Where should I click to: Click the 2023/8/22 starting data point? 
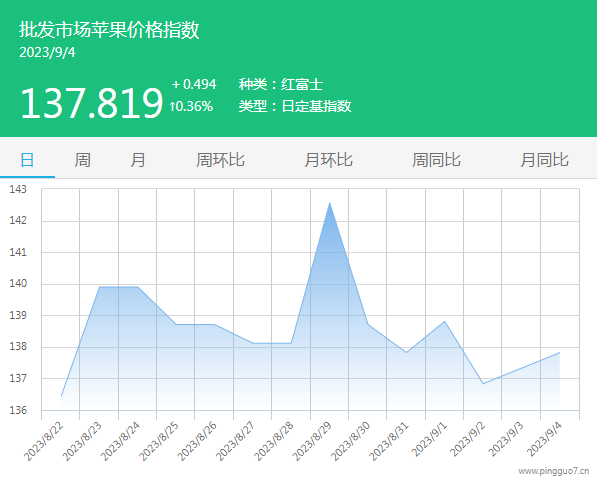(x=61, y=396)
